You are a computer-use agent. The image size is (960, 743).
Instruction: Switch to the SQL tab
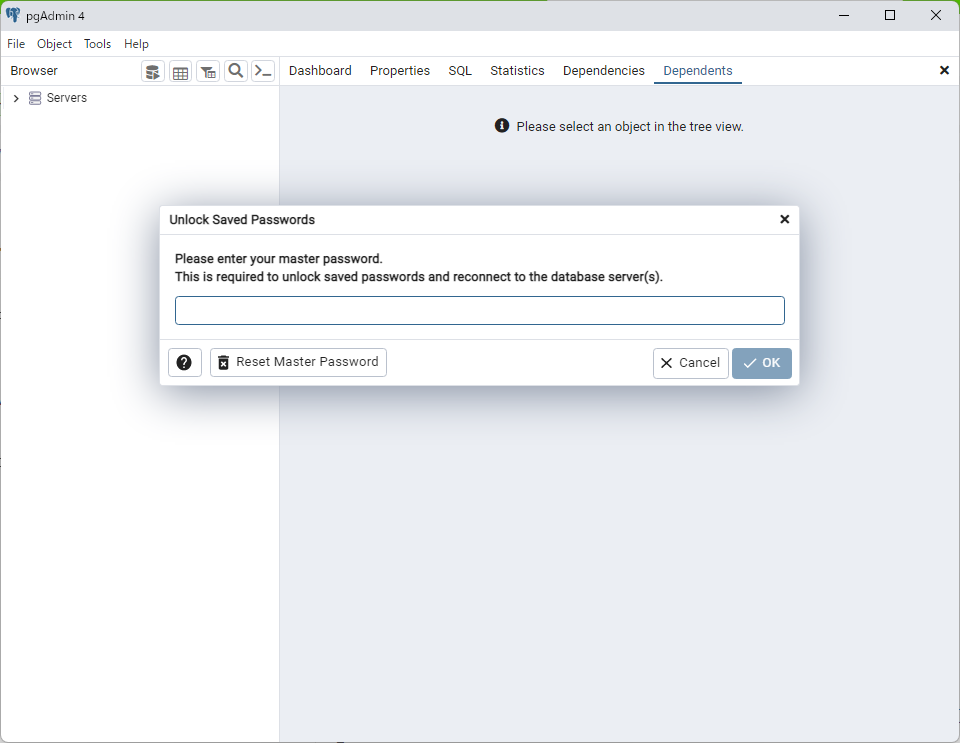coord(460,71)
